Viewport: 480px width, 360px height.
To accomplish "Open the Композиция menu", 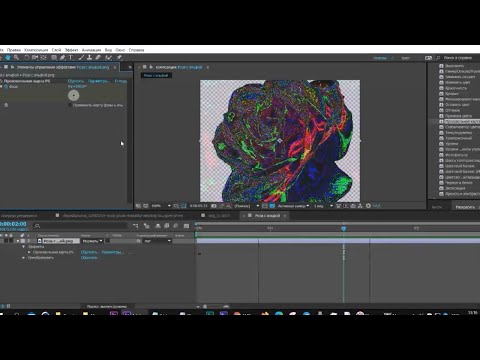I will click(36, 50).
